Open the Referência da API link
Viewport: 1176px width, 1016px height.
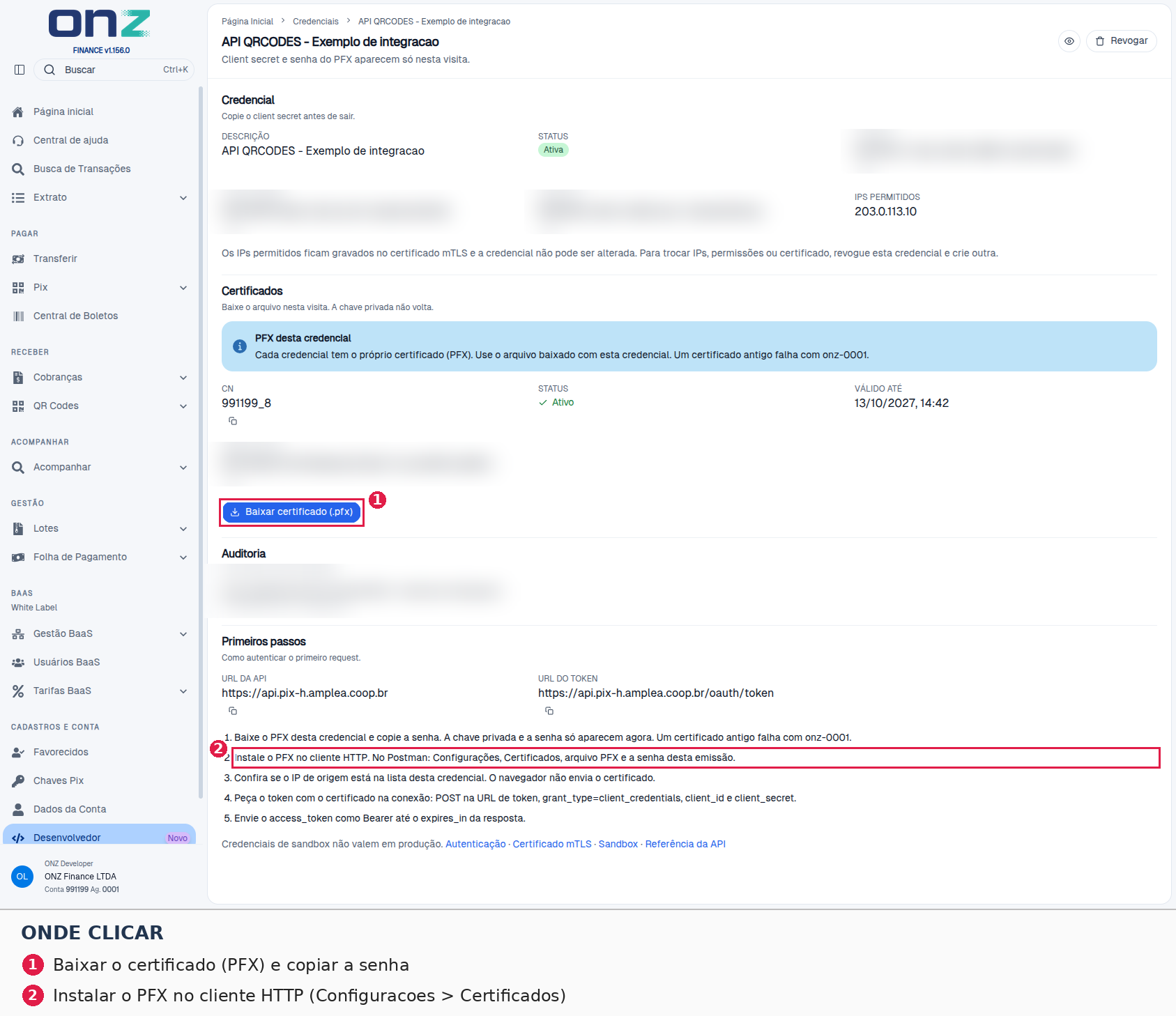coord(685,845)
